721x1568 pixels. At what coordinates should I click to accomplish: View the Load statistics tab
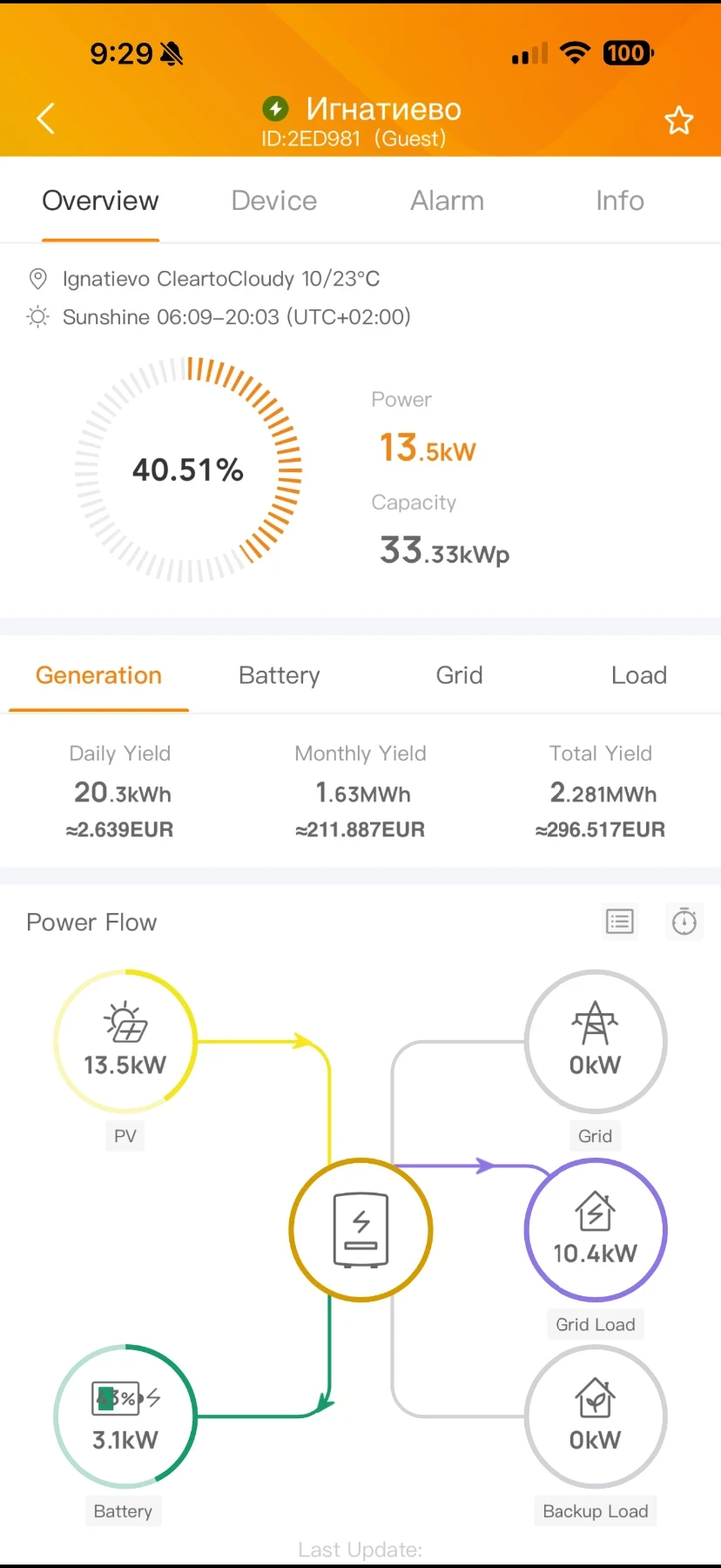639,676
